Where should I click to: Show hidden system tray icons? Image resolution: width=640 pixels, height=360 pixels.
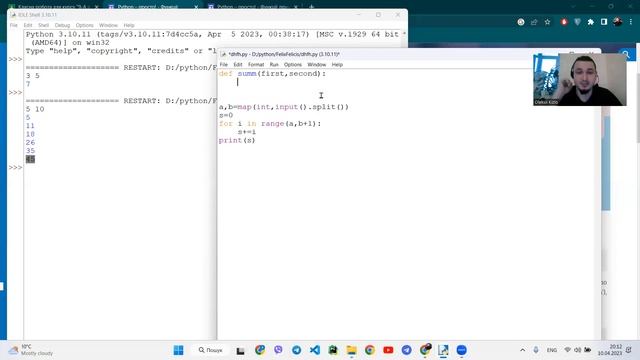point(522,350)
